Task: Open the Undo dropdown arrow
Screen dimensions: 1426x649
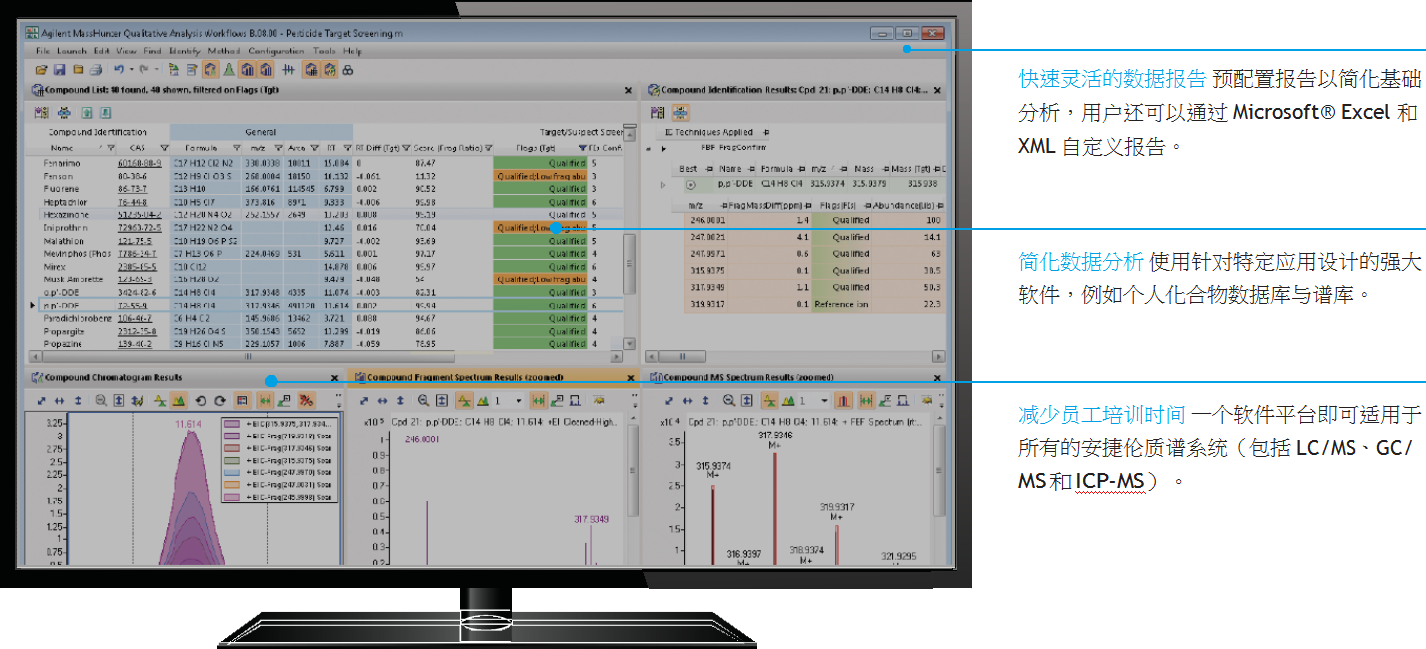Action: click(x=132, y=70)
